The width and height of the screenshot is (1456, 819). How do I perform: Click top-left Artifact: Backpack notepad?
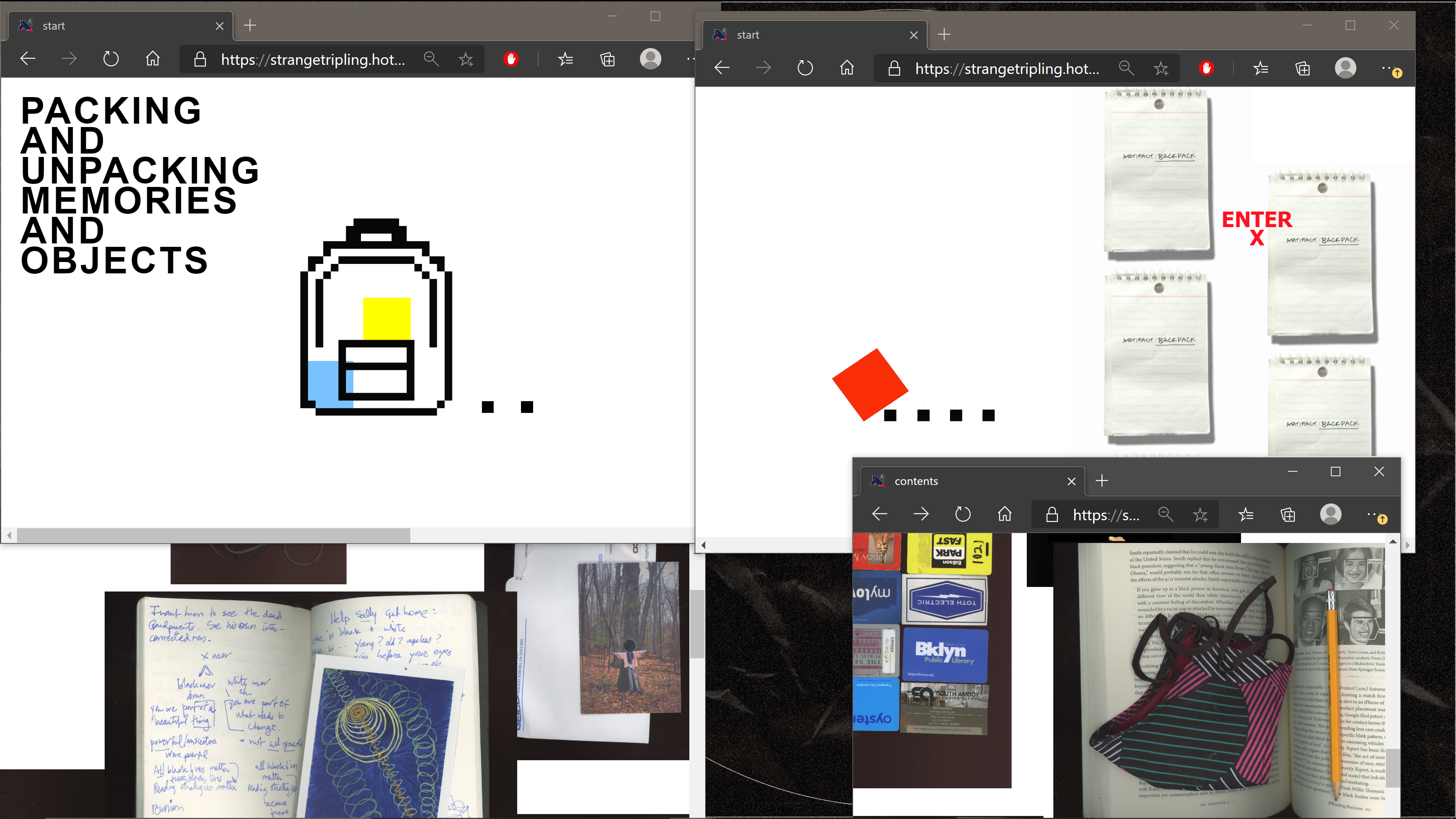point(1158,174)
